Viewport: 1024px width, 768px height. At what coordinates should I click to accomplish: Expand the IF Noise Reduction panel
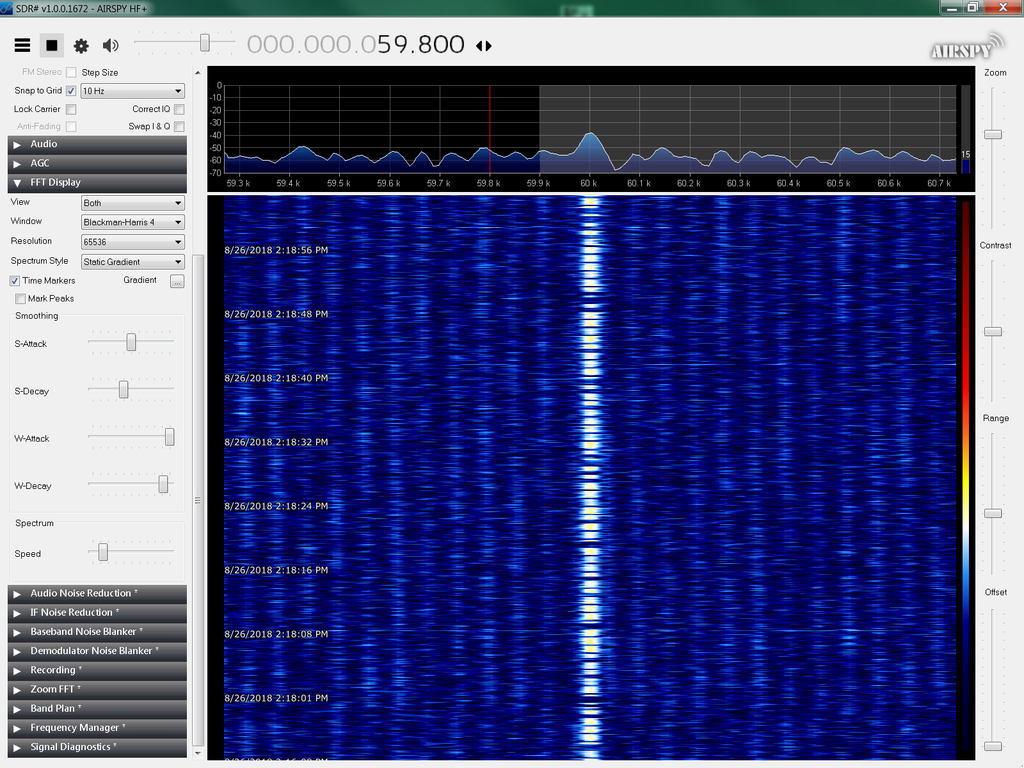(x=97, y=613)
